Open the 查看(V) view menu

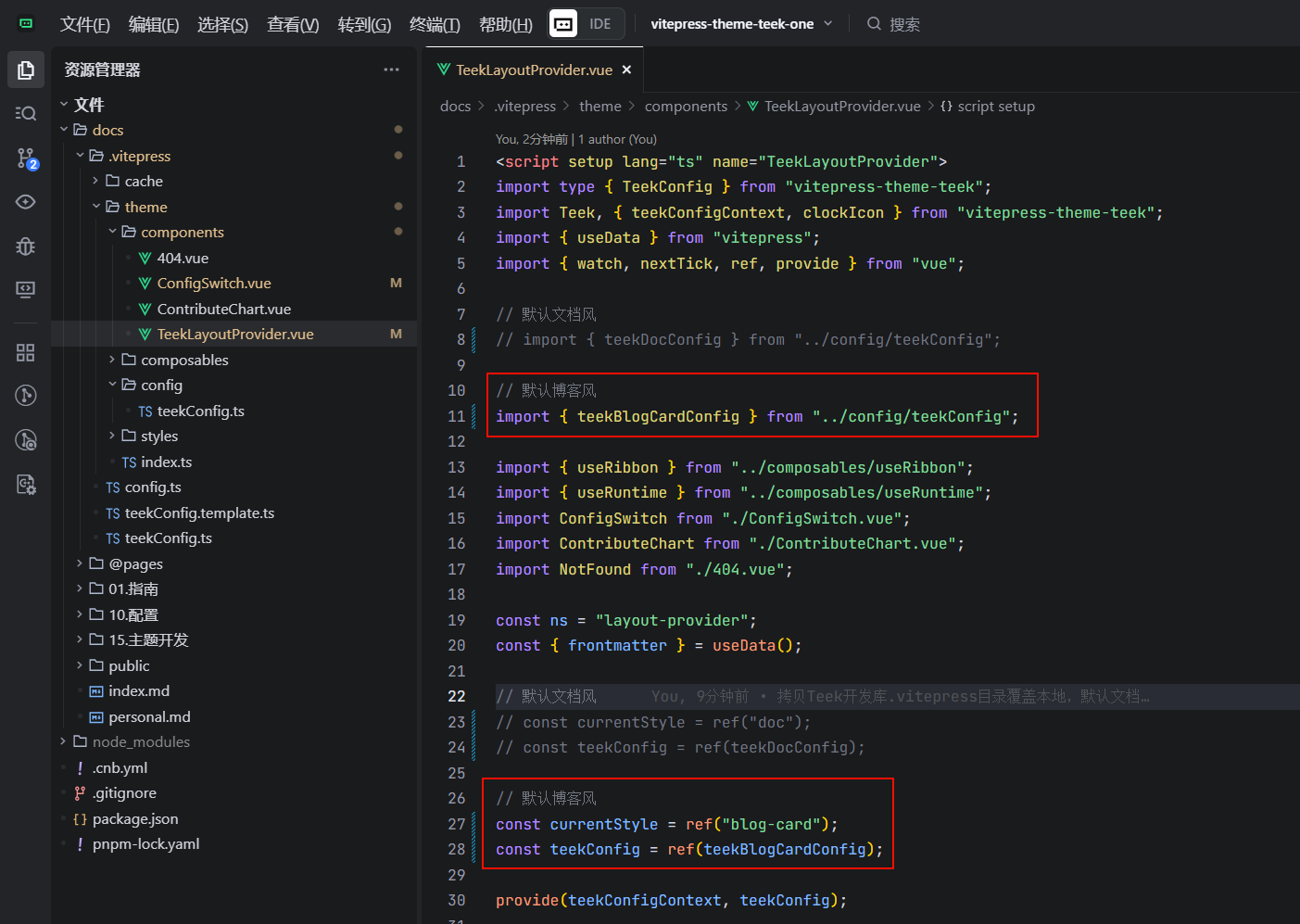(293, 25)
